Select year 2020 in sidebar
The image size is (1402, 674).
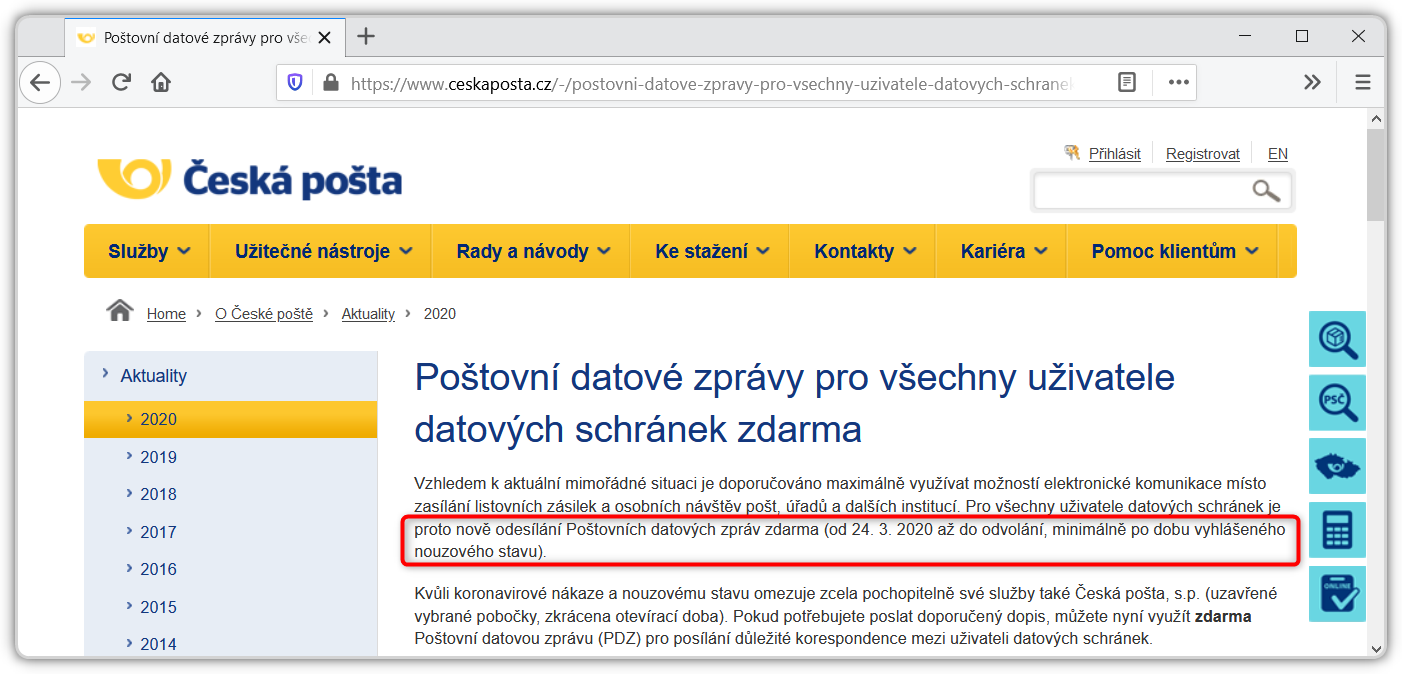(231, 419)
